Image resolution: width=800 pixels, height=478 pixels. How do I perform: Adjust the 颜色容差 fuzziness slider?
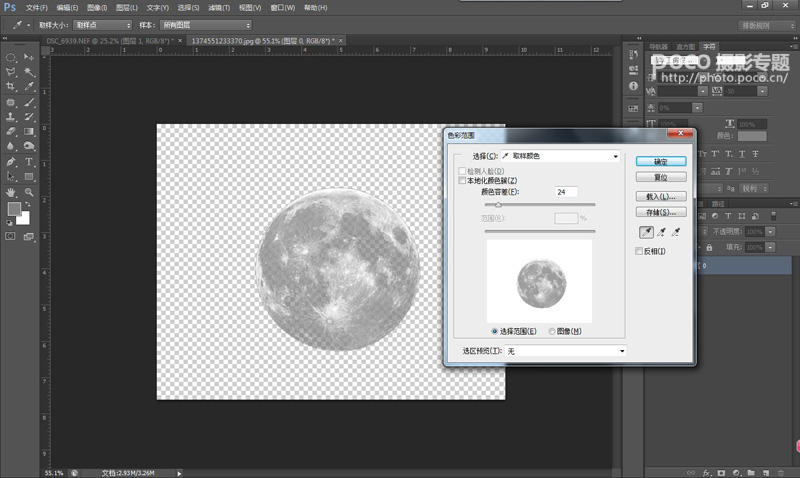(x=498, y=205)
